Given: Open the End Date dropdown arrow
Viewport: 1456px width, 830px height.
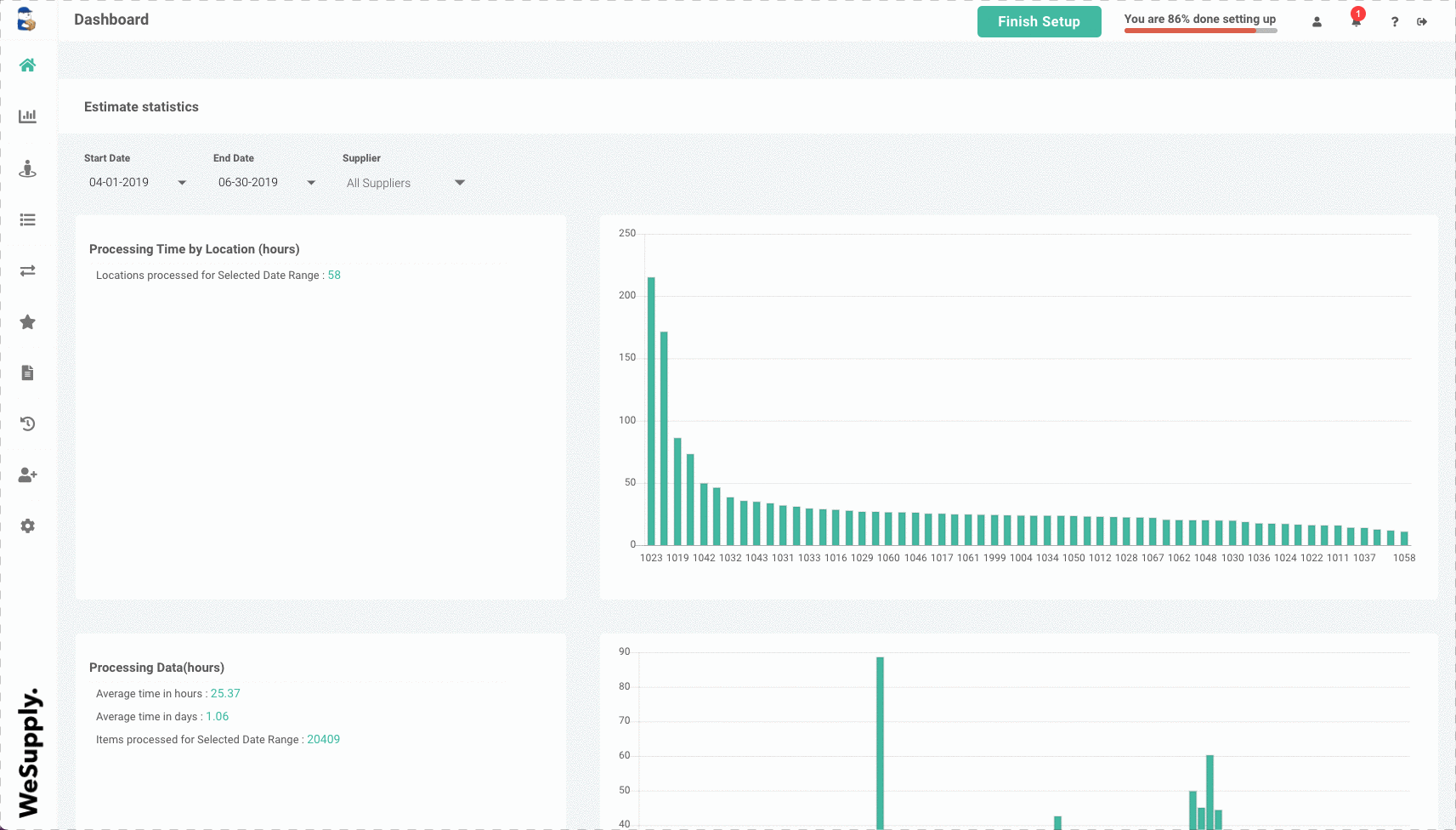Looking at the screenshot, I should (311, 183).
